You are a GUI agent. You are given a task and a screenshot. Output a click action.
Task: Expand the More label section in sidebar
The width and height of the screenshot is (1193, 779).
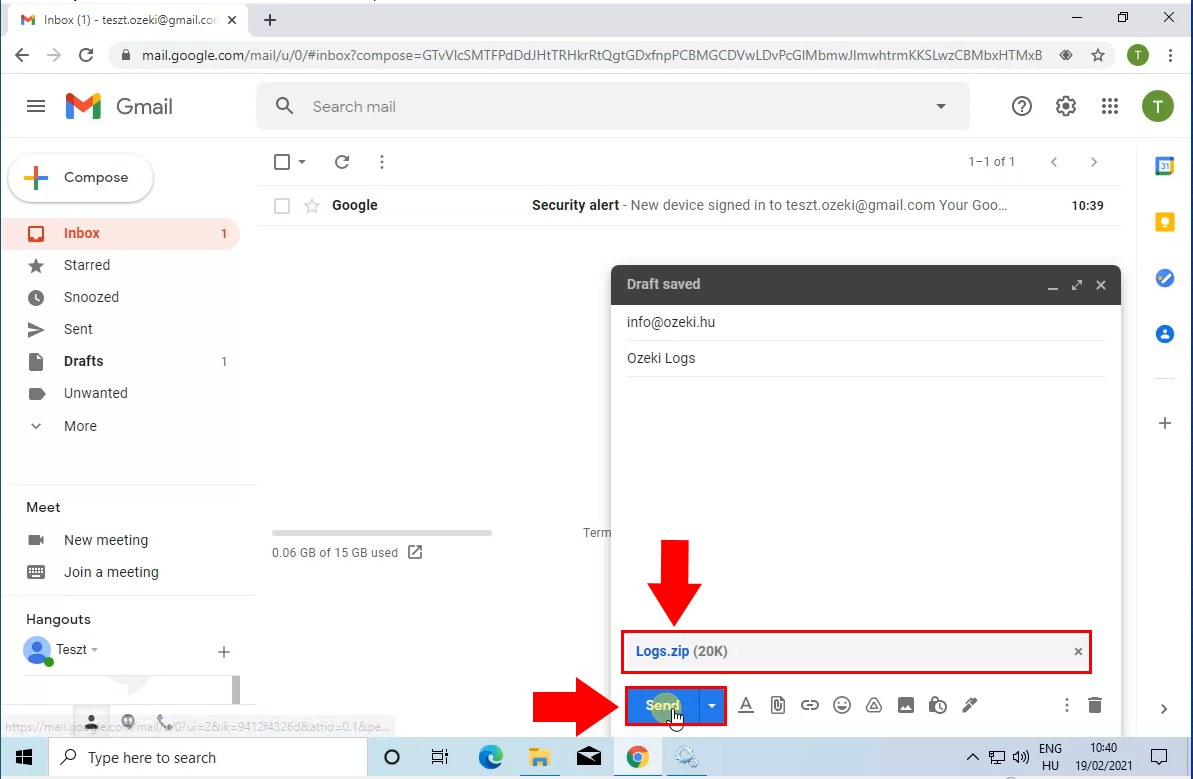pyautogui.click(x=79, y=426)
